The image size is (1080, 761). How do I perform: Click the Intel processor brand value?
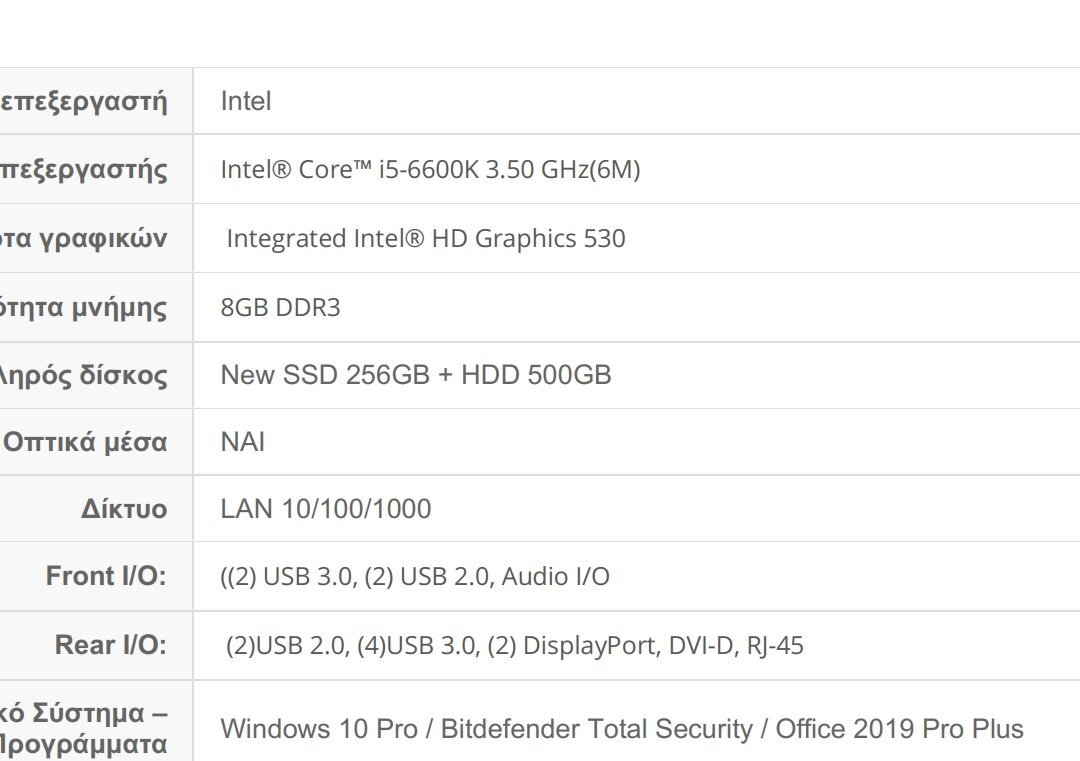[x=246, y=101]
